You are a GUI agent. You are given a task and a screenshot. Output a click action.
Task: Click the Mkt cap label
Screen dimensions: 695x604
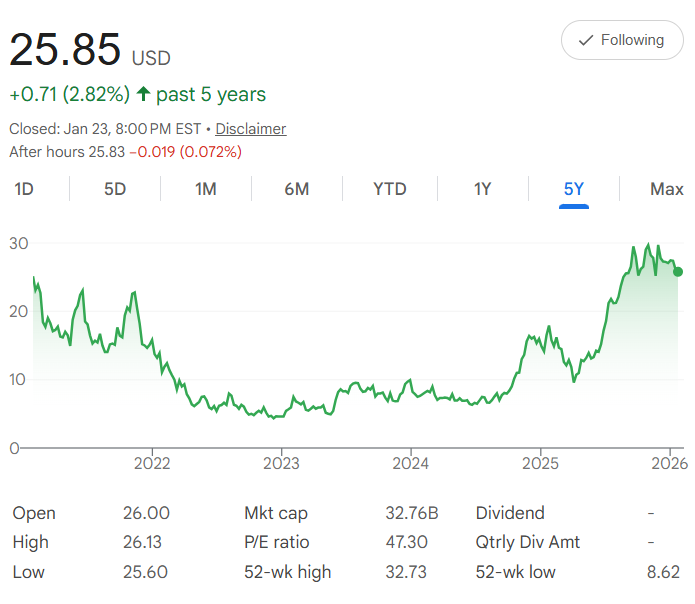pos(276,514)
